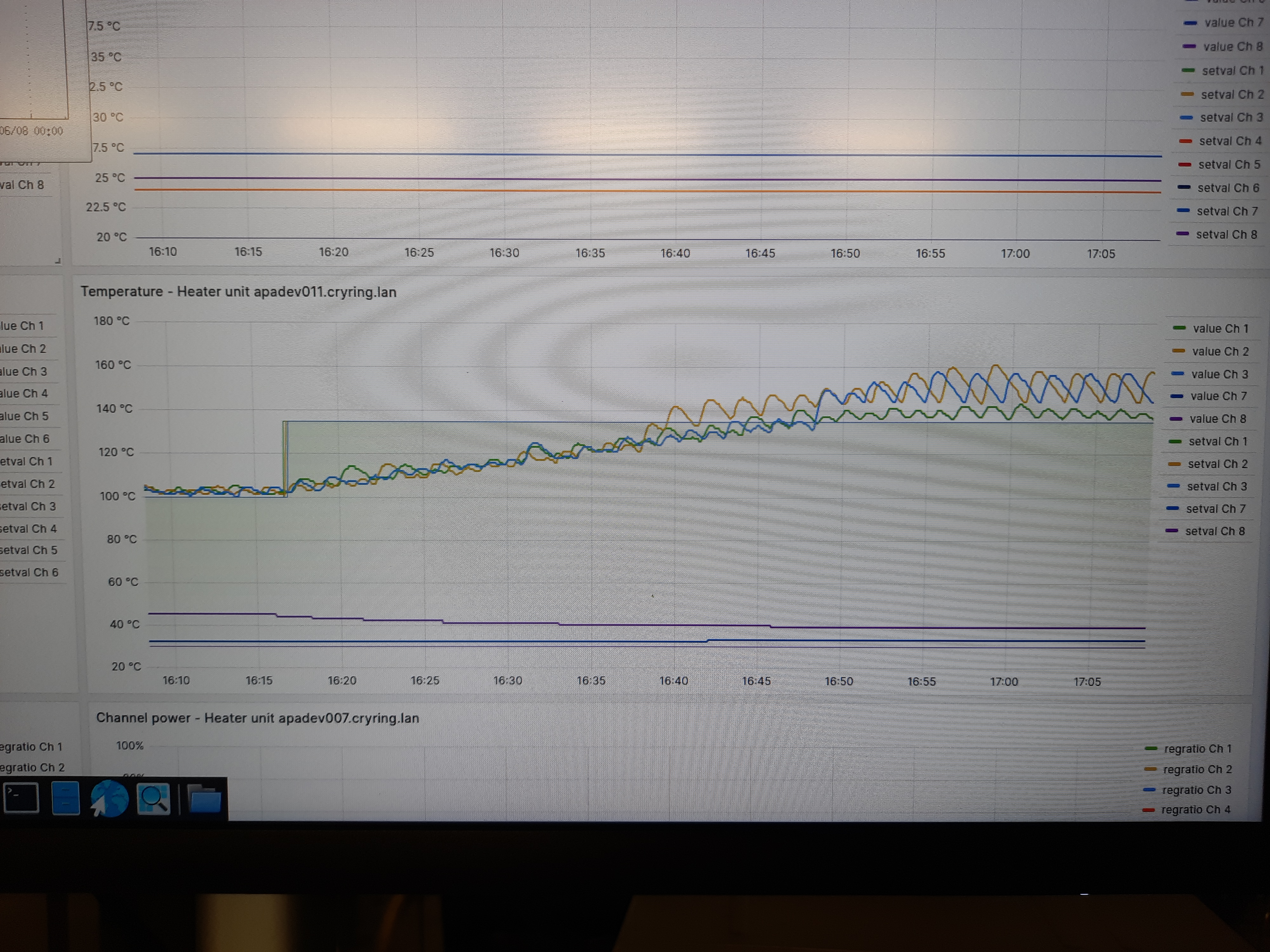Click the panel resize handle at bottom-left

coord(57,261)
